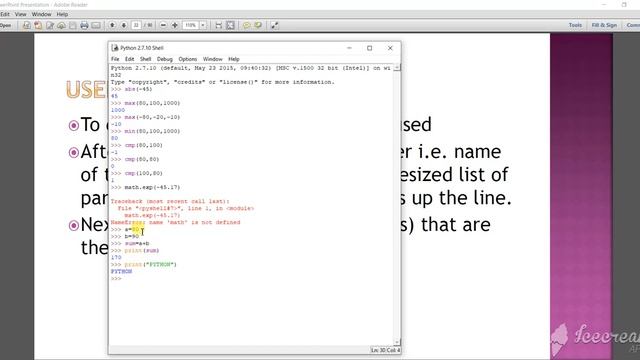Open the Help menu in Python Shell

pos(233,59)
